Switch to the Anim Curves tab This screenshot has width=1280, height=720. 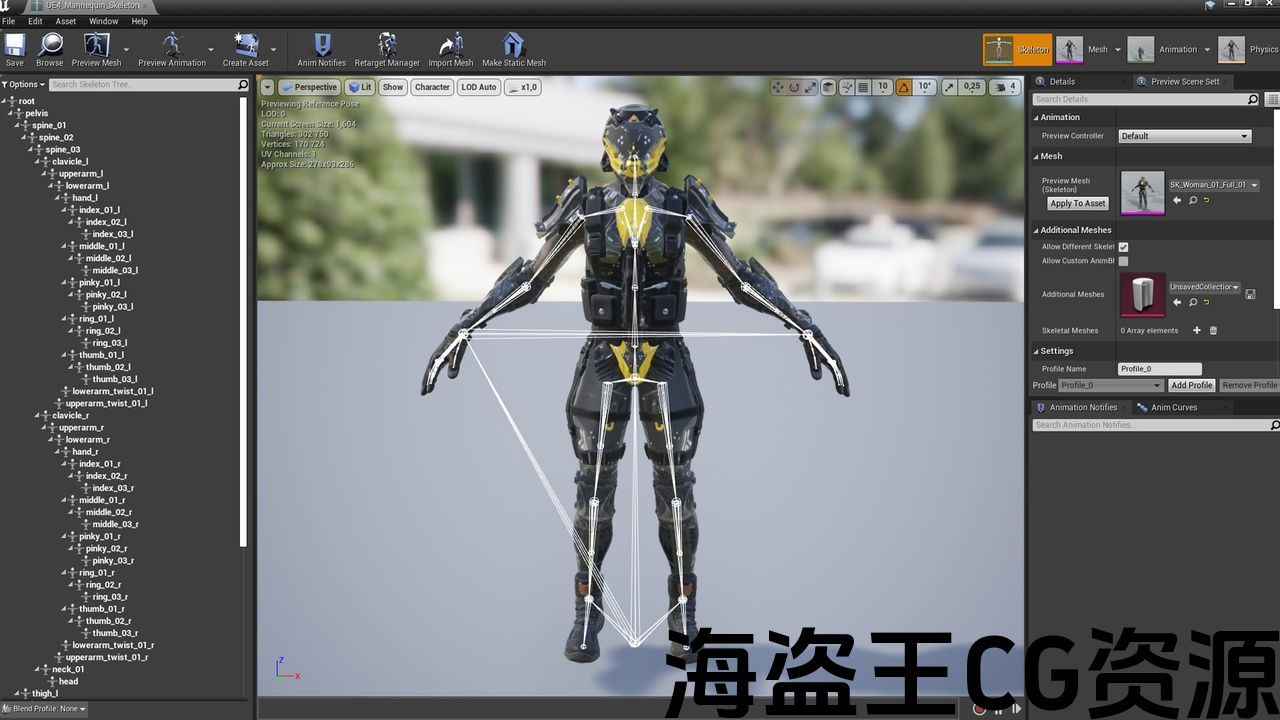click(1173, 408)
